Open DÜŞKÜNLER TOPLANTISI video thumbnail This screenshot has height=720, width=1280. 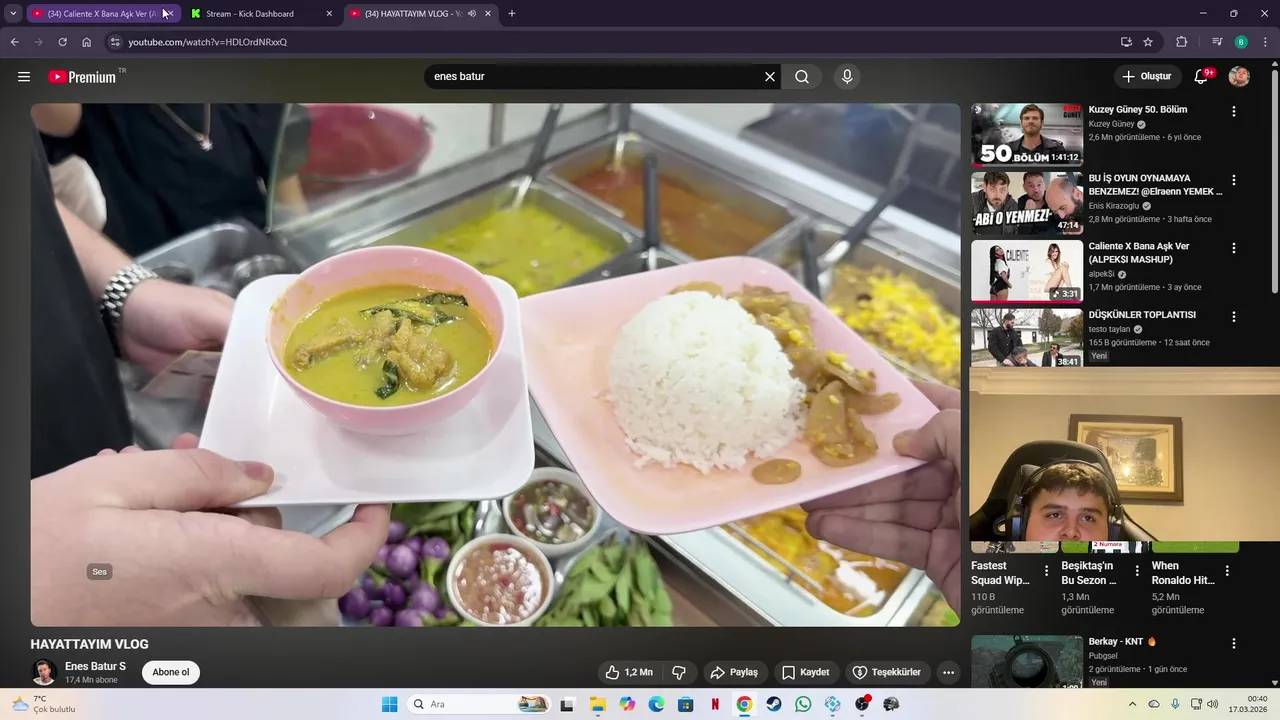pyautogui.click(x=1027, y=338)
